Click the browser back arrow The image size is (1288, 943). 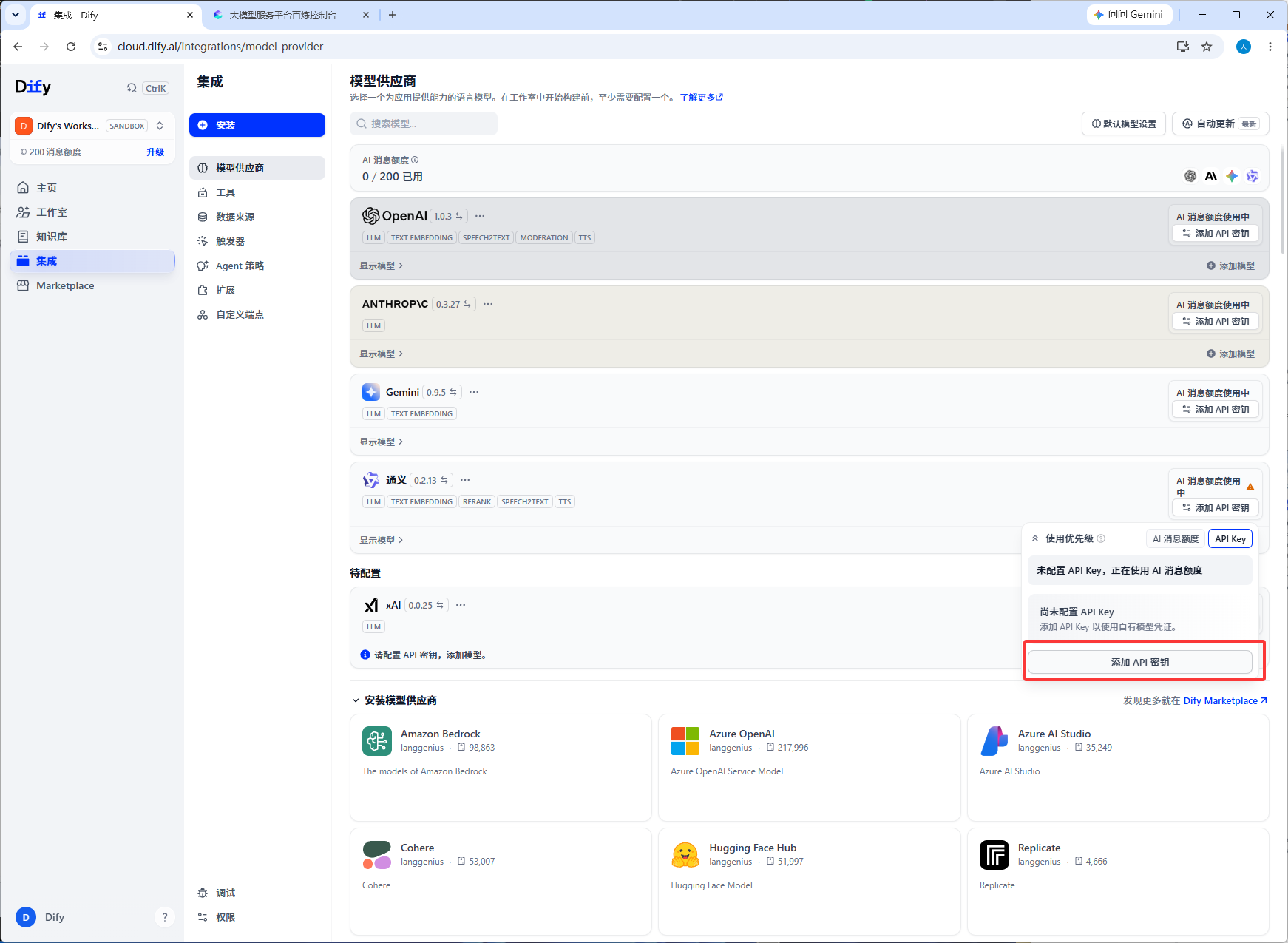point(18,47)
